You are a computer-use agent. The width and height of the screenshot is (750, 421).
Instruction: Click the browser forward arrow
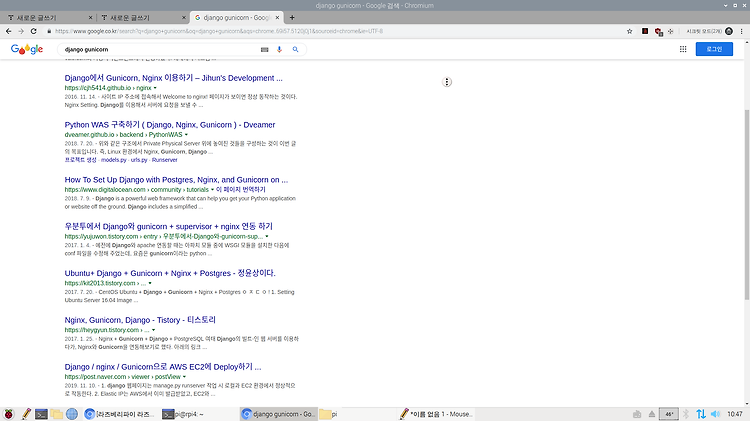click(21, 31)
